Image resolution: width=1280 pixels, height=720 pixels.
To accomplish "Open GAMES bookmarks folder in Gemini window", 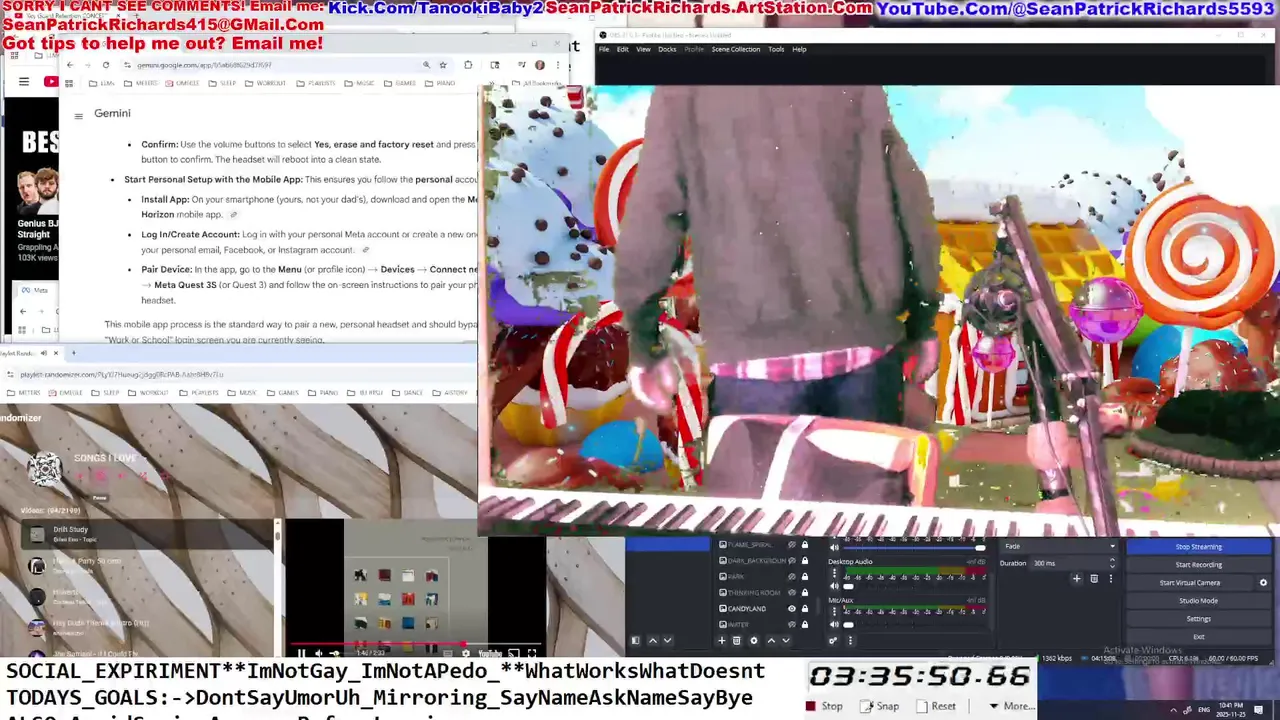I will [400, 83].
